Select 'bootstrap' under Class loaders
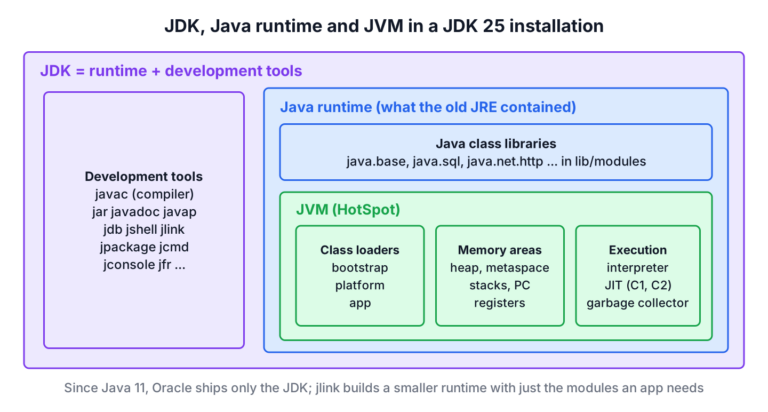 tap(360, 267)
